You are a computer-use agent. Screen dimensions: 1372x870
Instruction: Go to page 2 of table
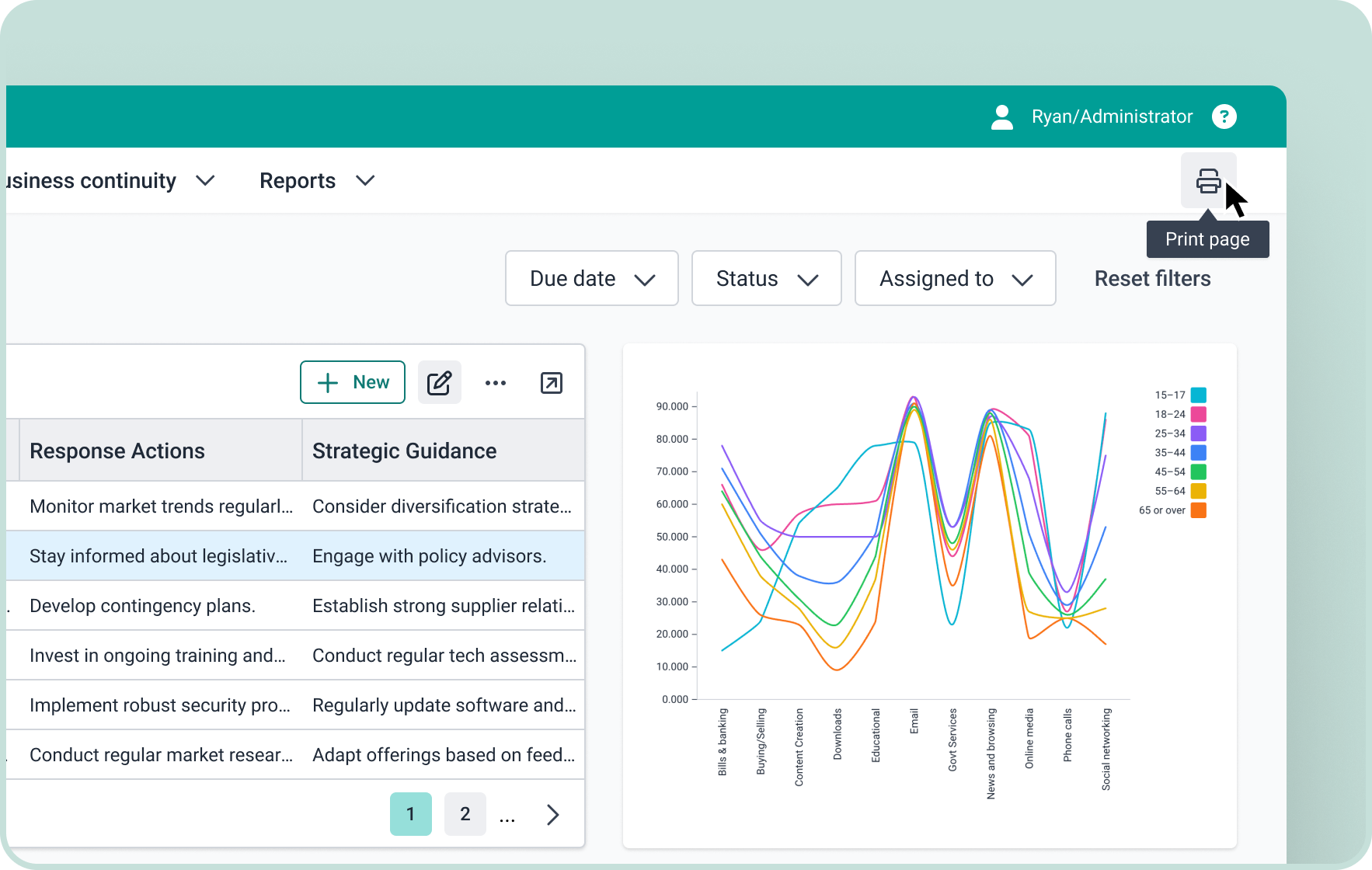[x=465, y=814]
